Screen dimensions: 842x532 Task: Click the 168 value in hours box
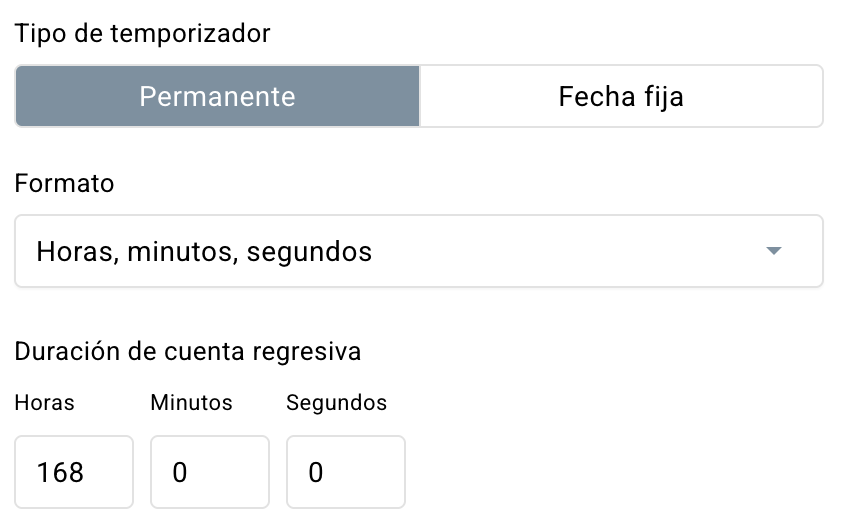click(x=60, y=472)
